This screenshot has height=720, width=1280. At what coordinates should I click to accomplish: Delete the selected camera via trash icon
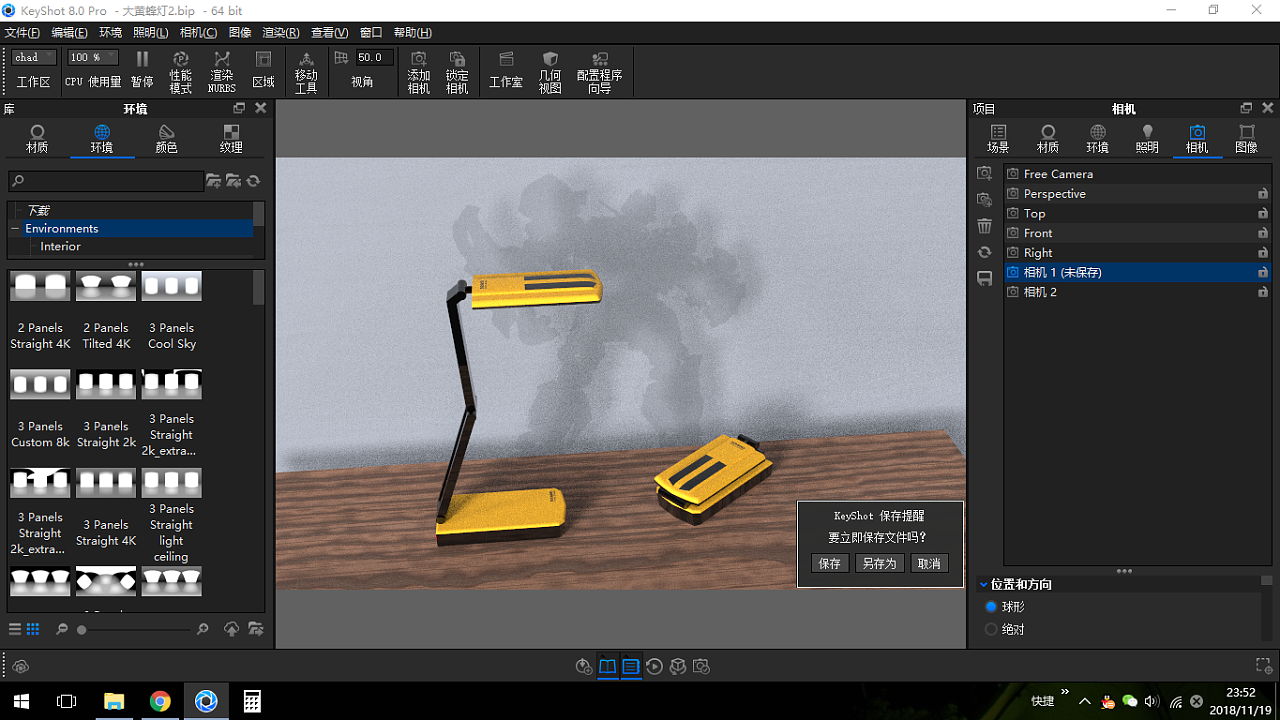click(984, 225)
